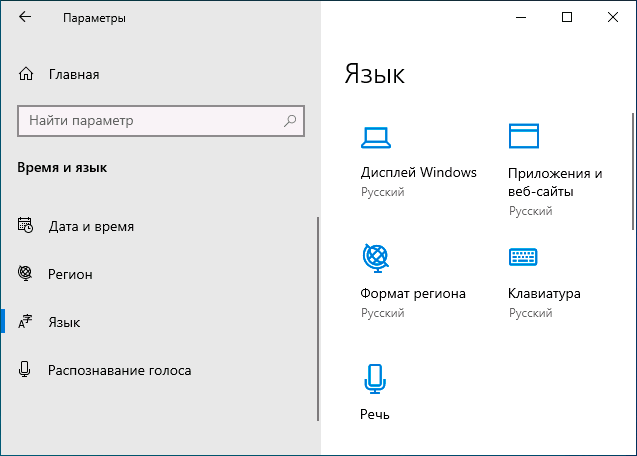637x456 pixels.
Task: Open the Клавиатура keyboard icon
Action: (x=523, y=257)
